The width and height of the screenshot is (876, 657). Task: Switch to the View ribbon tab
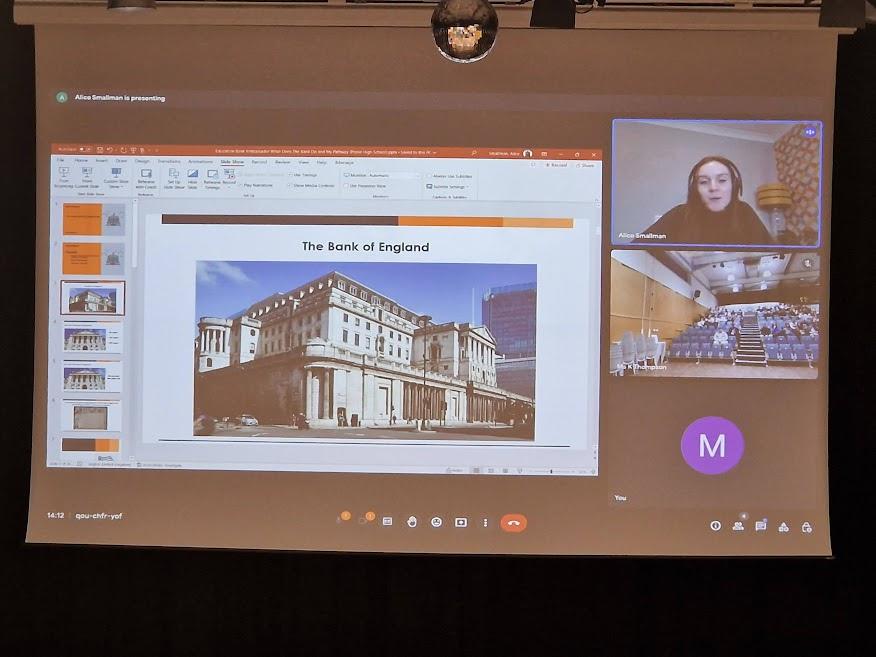coord(303,162)
